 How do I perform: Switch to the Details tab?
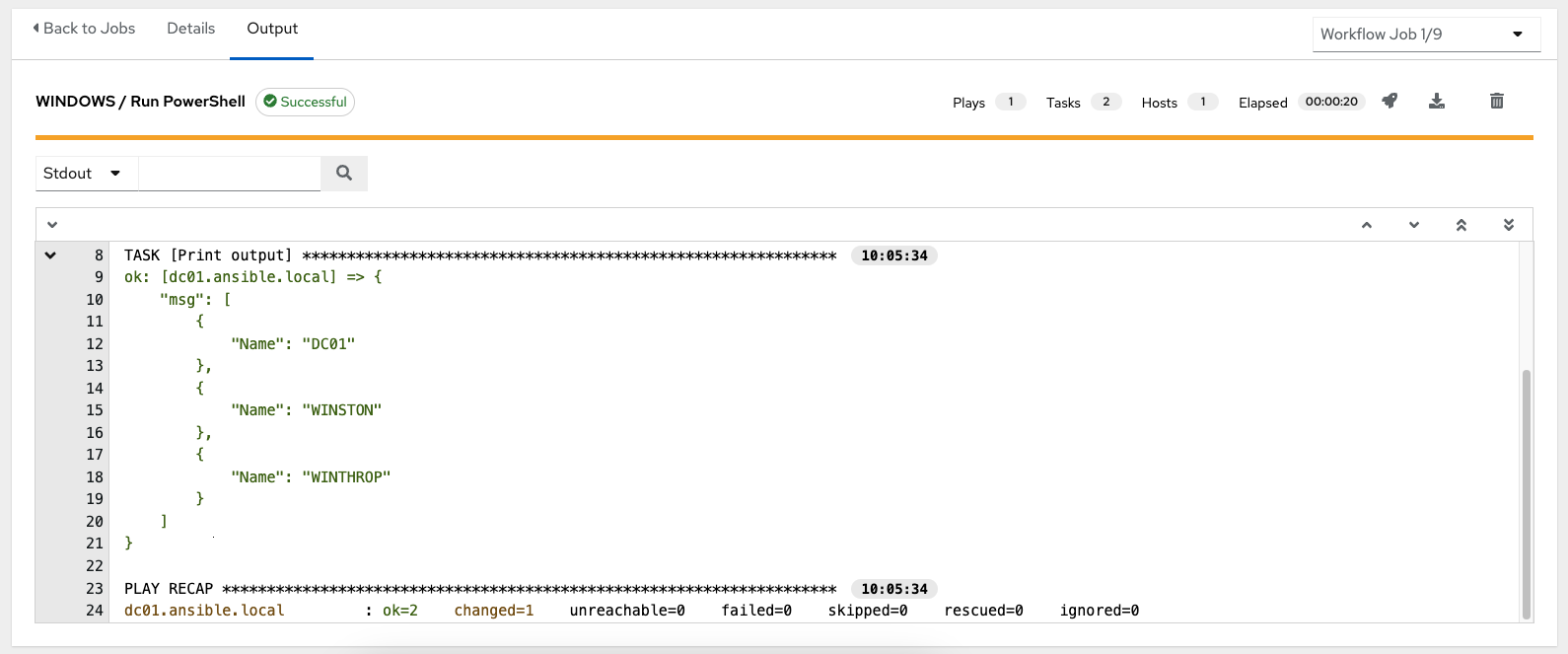click(x=190, y=29)
